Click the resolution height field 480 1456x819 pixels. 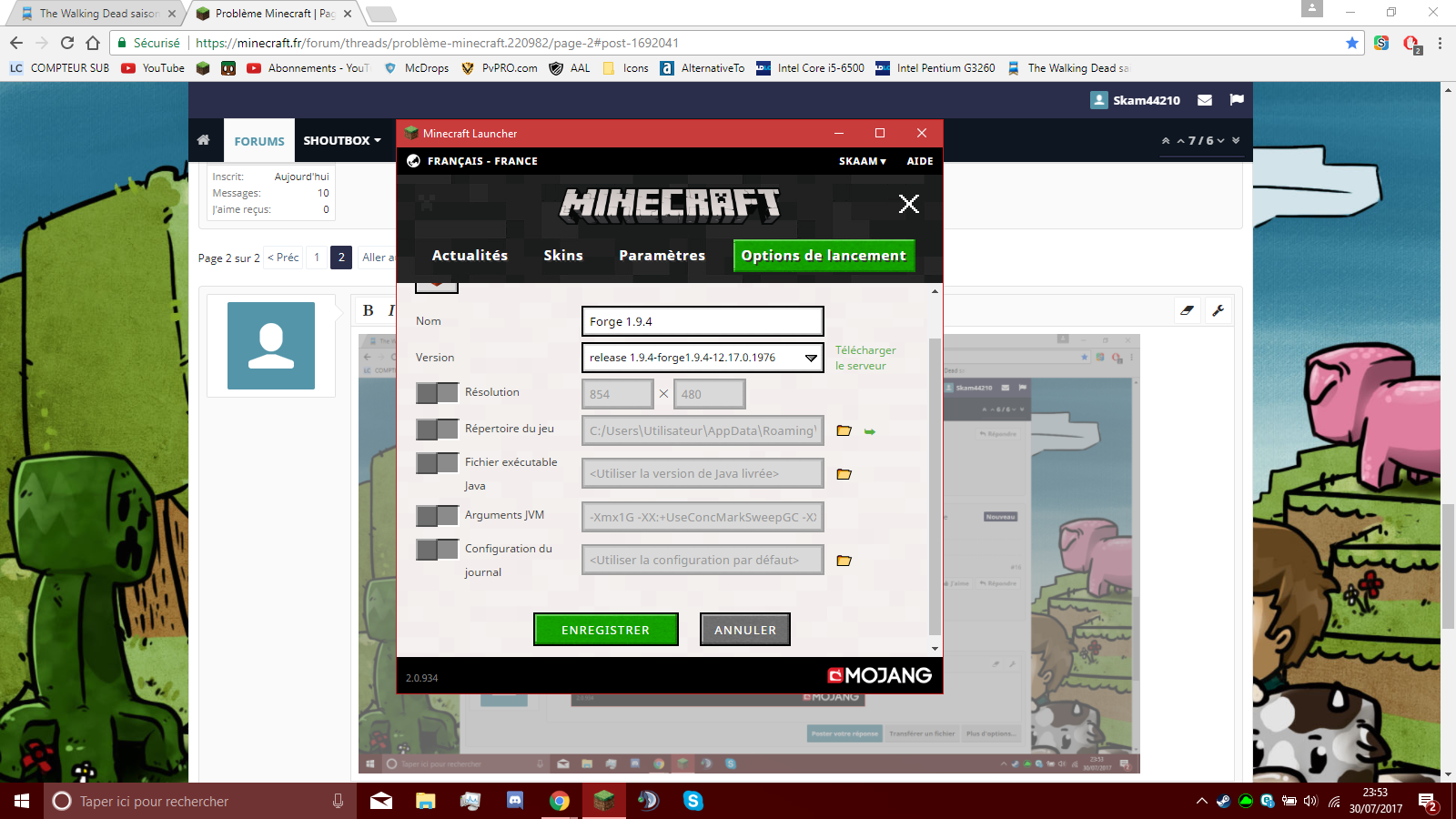pos(710,394)
